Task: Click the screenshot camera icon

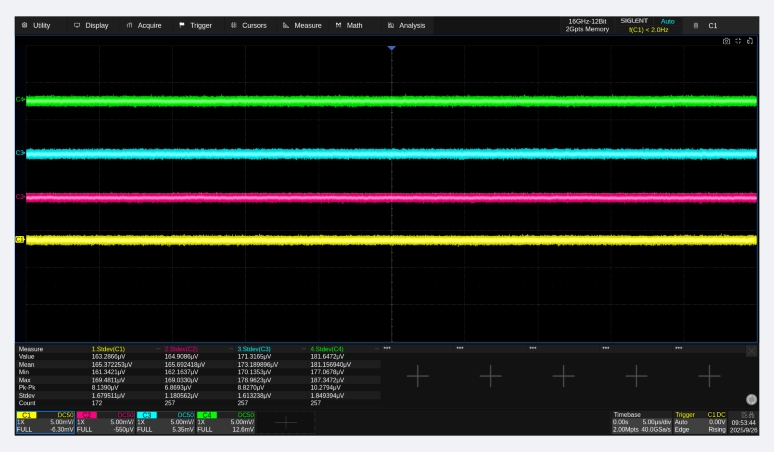Action: click(x=727, y=41)
